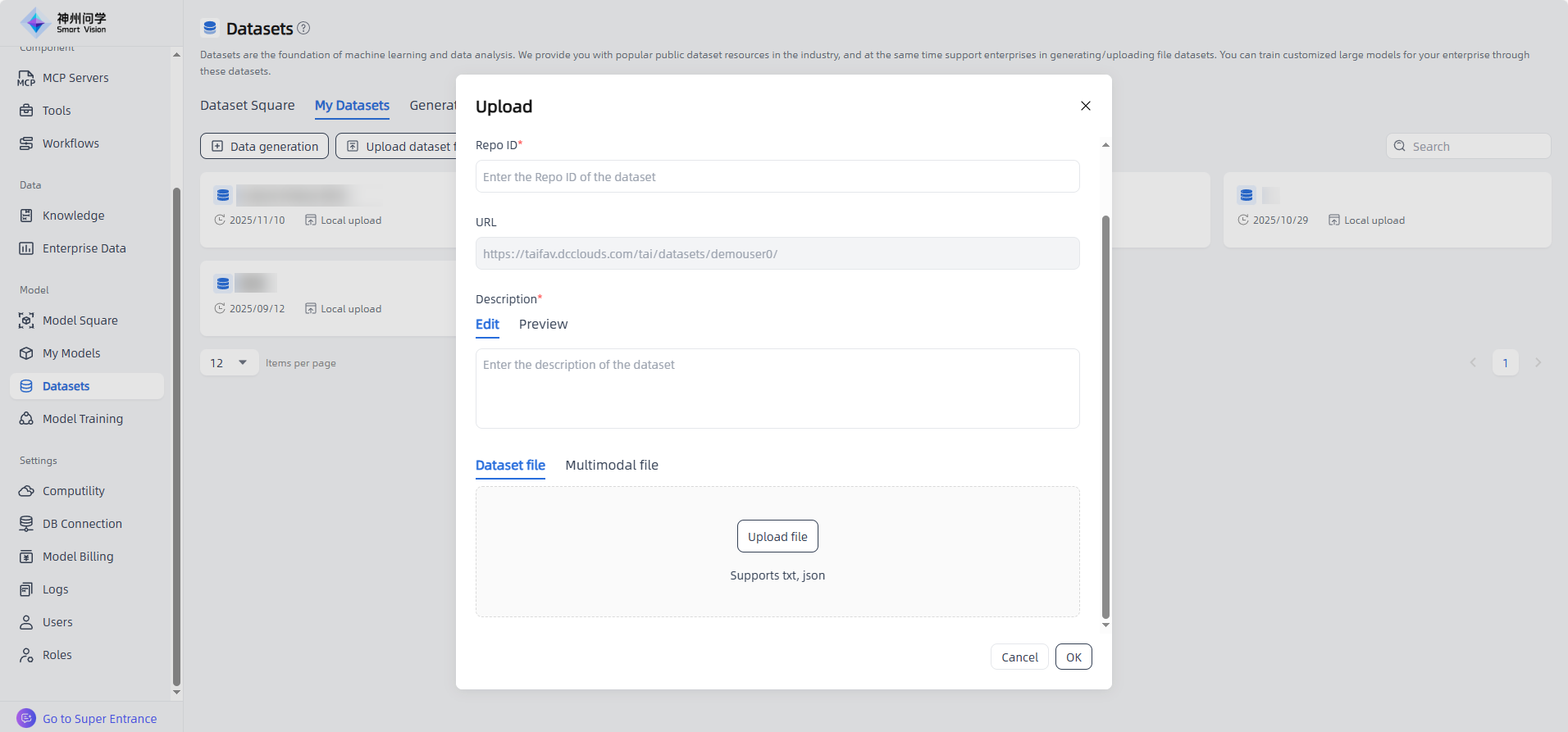Switch to the Multimodal file tab
1568x732 pixels.
611,465
